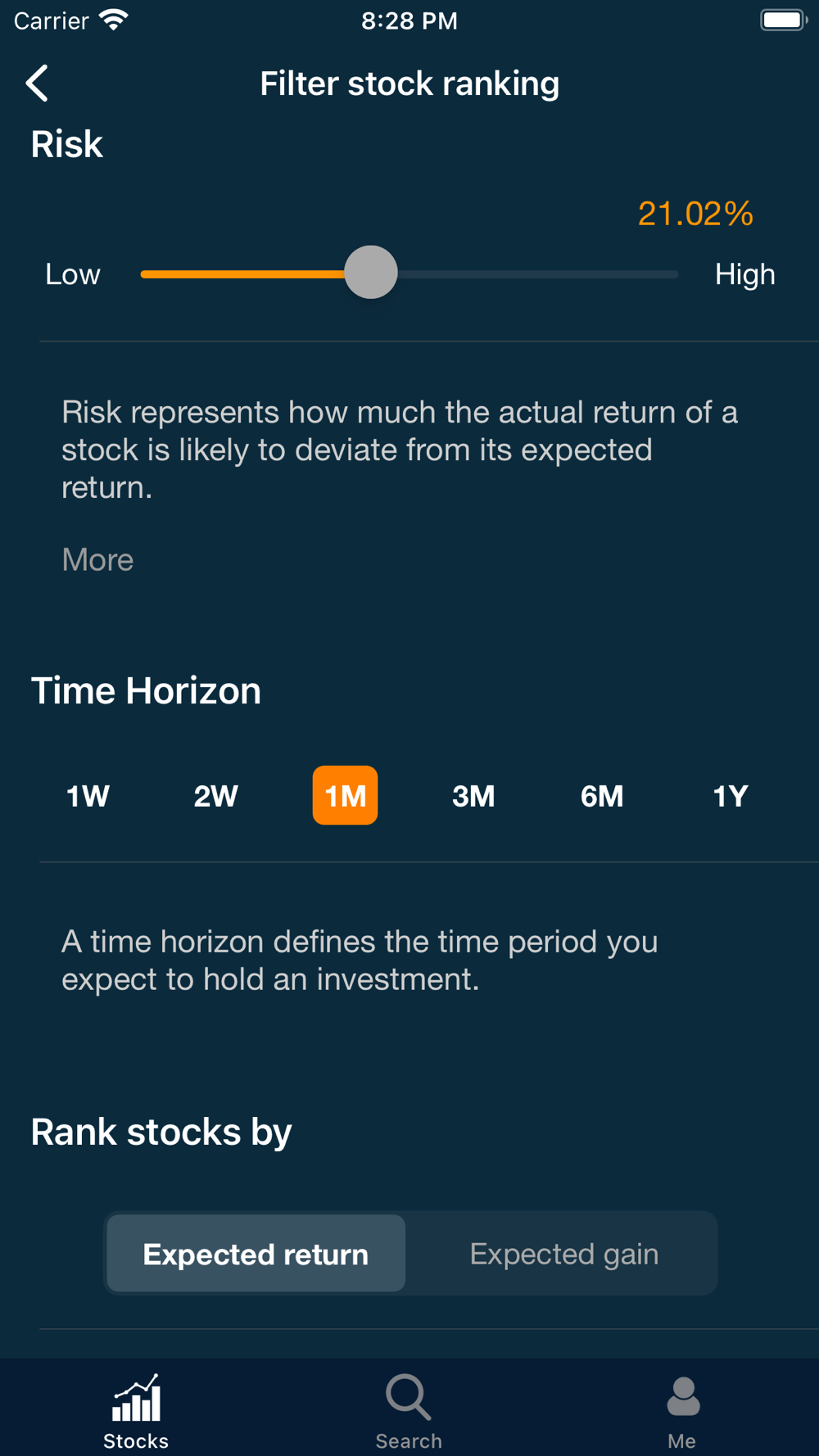819x1456 pixels.
Task: Select the 6M time horizon
Action: coord(602,796)
